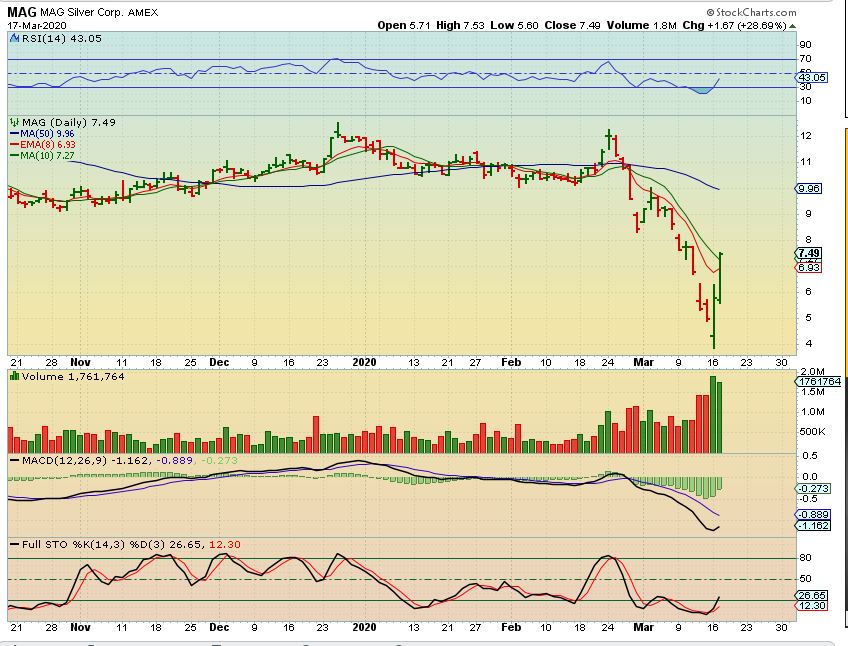Open the StockCharts.com copyright link
This screenshot has width=848, height=646.
click(x=751, y=12)
